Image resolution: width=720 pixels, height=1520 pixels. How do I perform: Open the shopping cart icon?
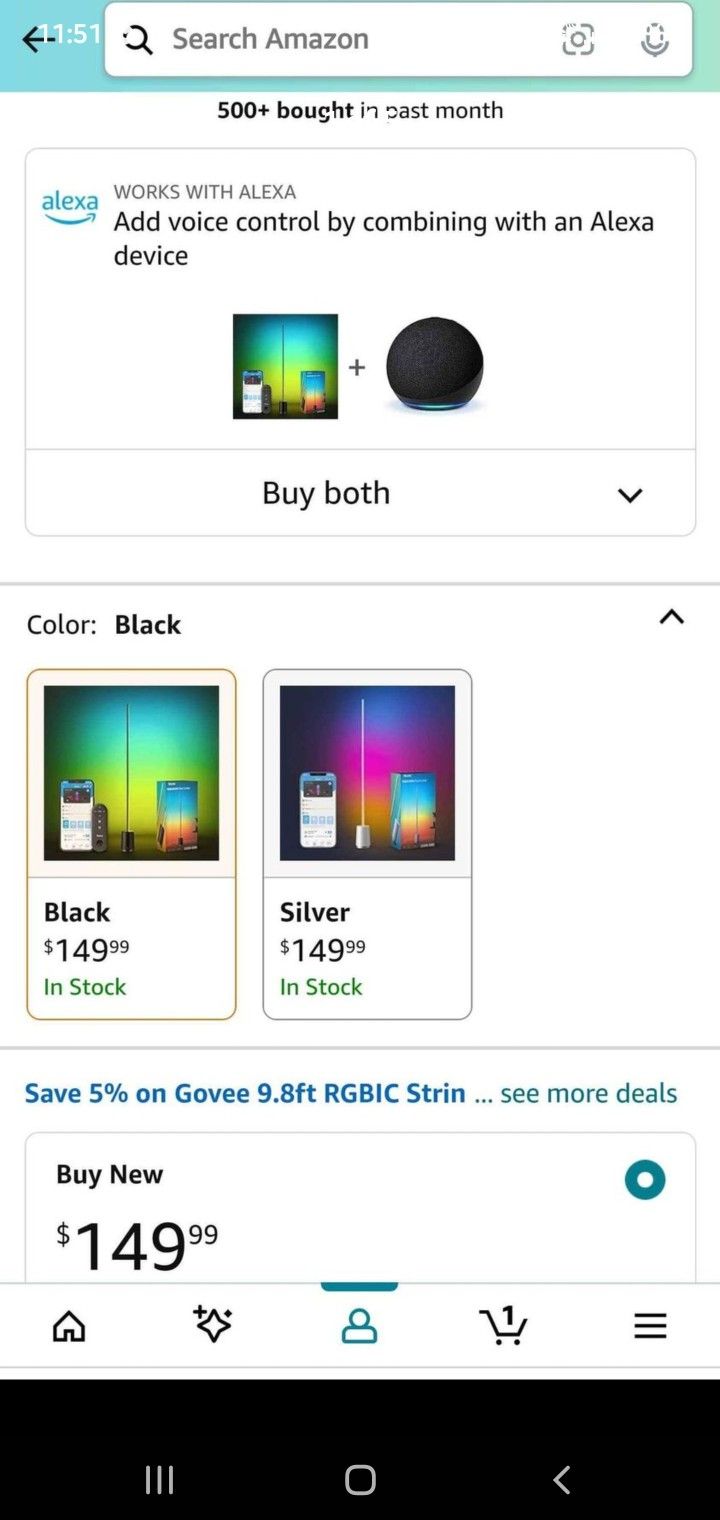tap(503, 1325)
